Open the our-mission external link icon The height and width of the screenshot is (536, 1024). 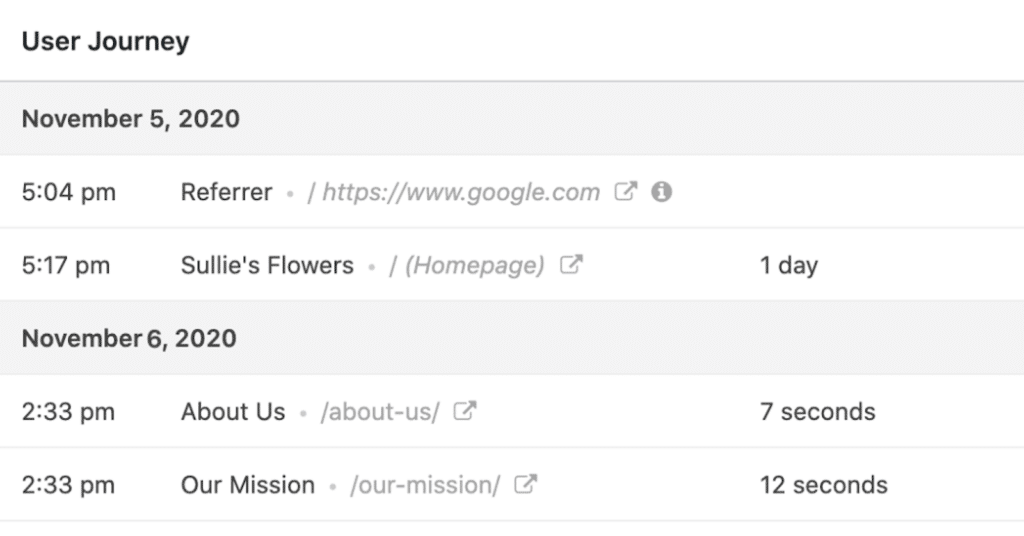pyautogui.click(x=525, y=485)
